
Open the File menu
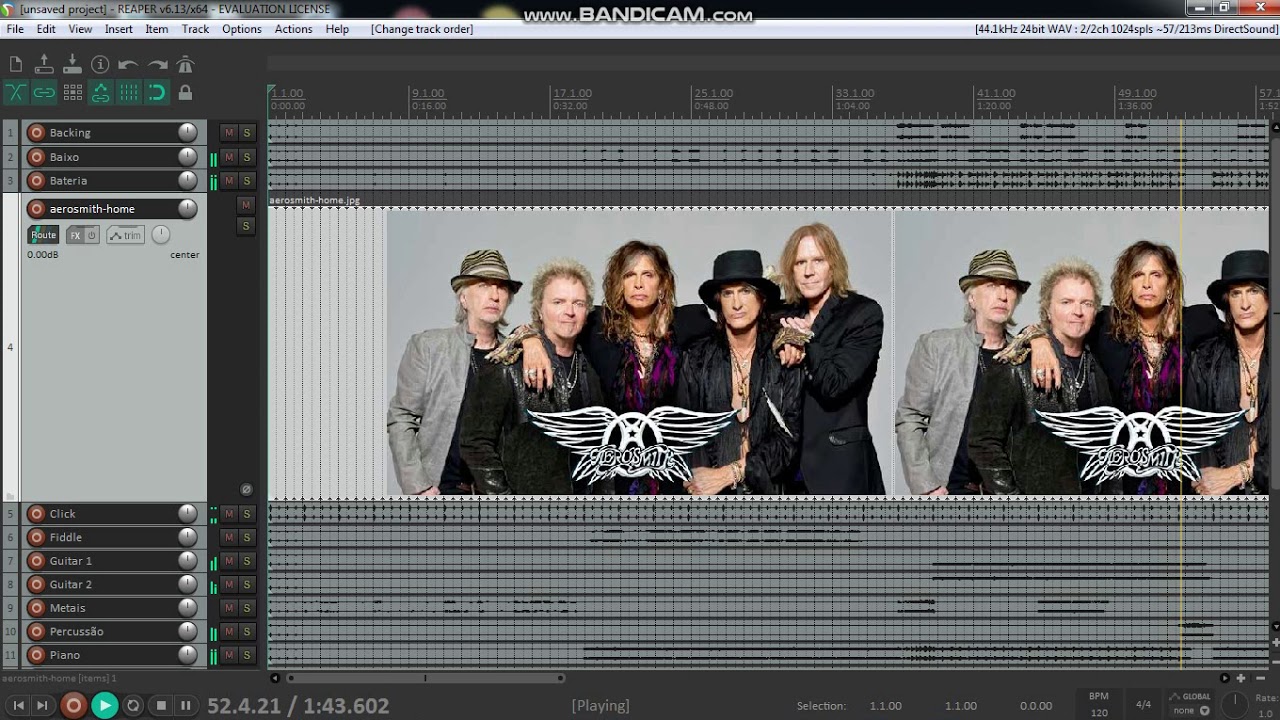pyautogui.click(x=15, y=29)
